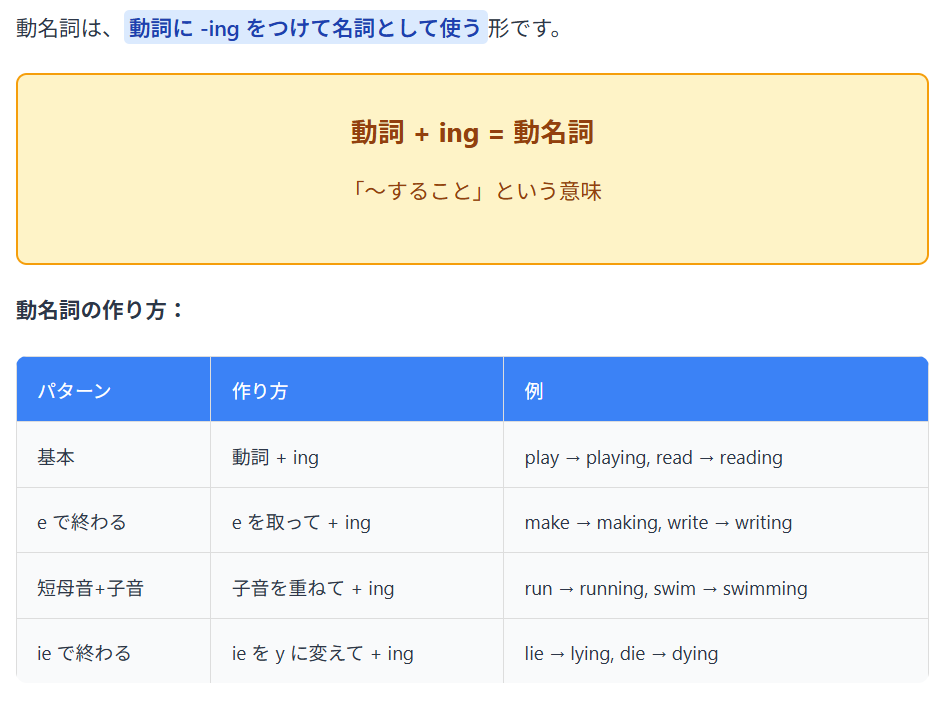Click the "ie を y に変えて + ing" cell

click(322, 653)
